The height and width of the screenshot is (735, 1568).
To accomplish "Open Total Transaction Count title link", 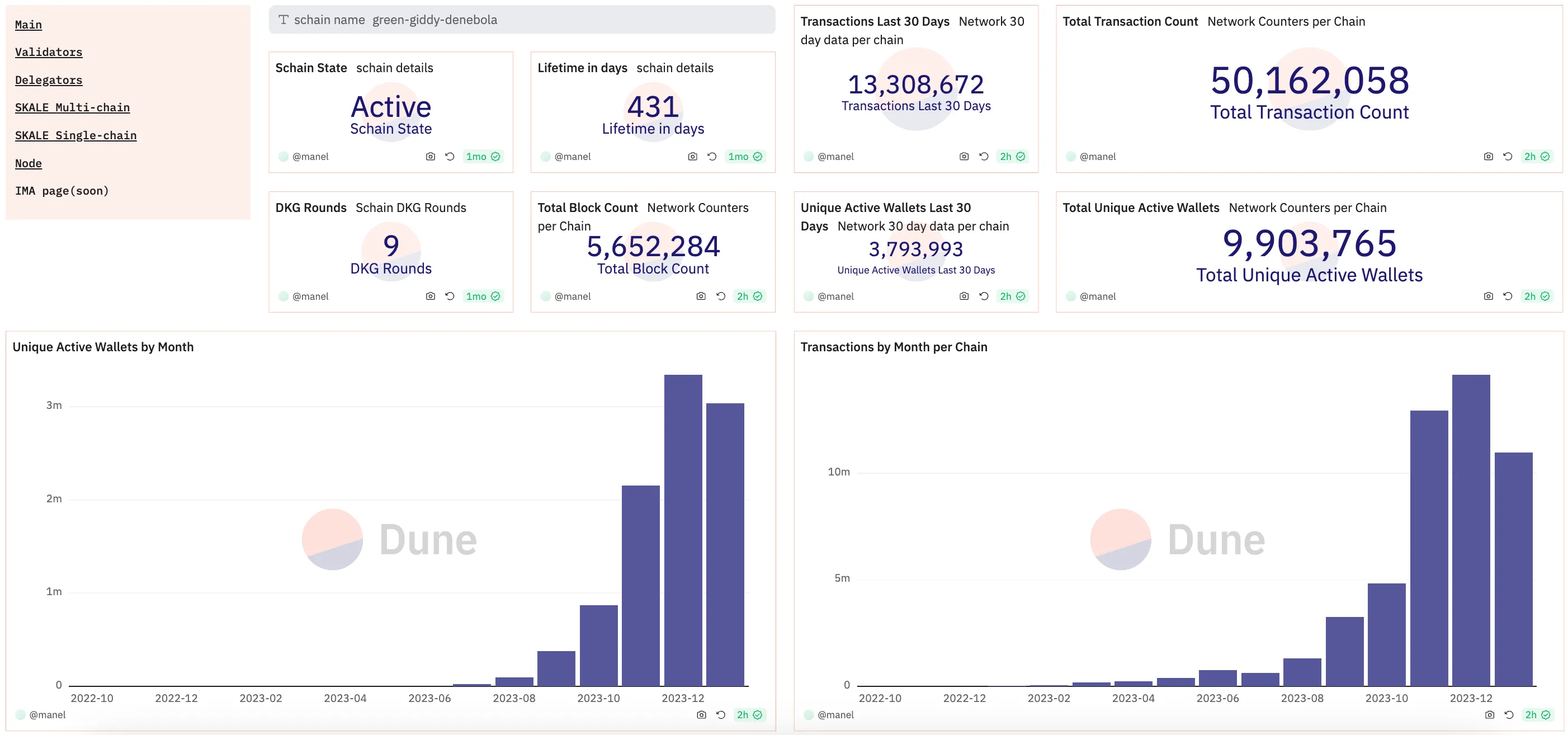I will [x=1130, y=21].
